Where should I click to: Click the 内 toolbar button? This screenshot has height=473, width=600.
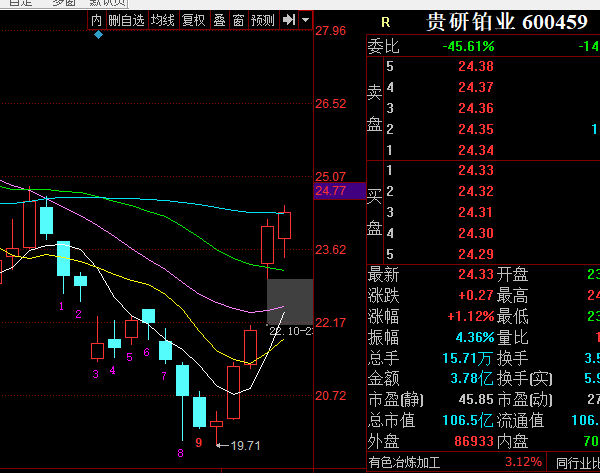[x=96, y=20]
